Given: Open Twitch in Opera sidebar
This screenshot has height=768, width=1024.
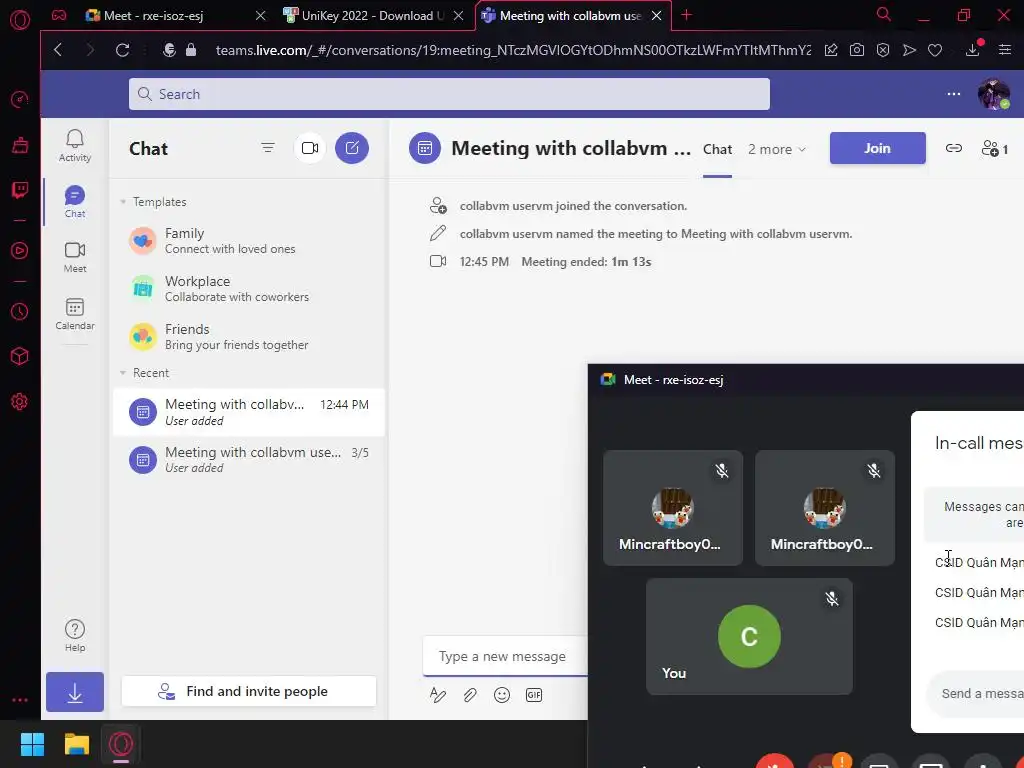Looking at the screenshot, I should [x=20, y=190].
